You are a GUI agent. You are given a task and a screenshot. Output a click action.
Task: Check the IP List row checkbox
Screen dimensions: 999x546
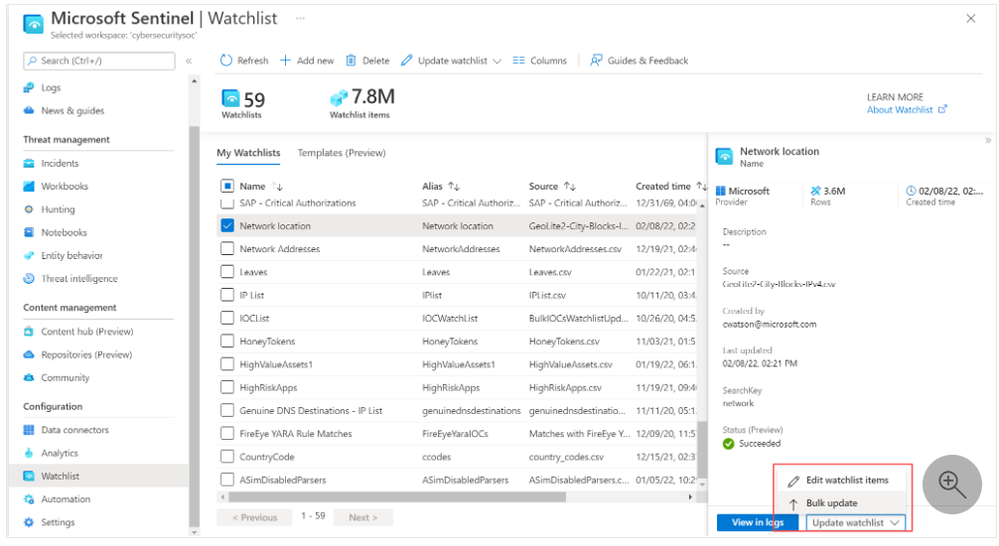(x=227, y=295)
